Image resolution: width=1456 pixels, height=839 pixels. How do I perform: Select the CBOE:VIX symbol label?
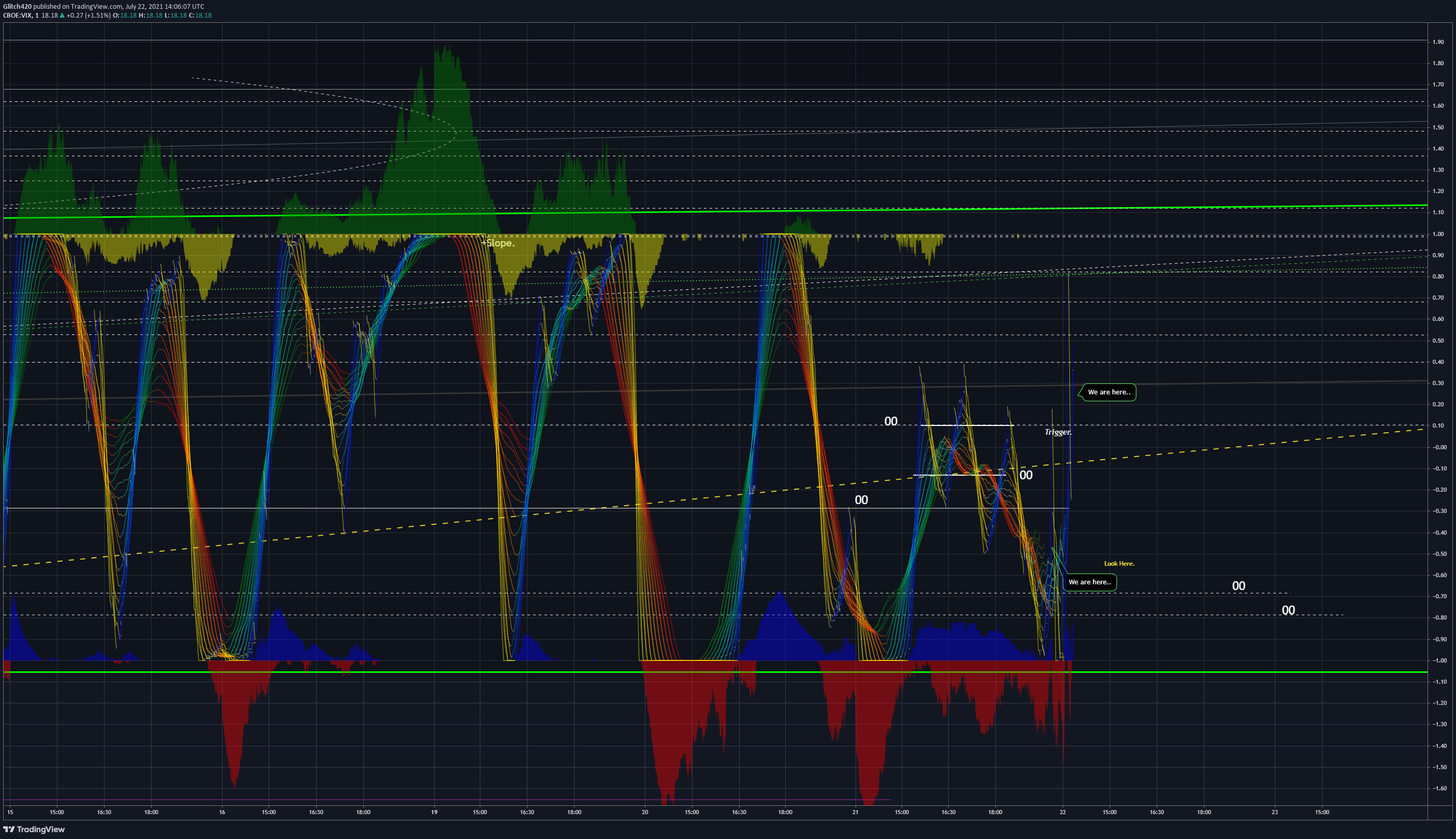pyautogui.click(x=17, y=16)
